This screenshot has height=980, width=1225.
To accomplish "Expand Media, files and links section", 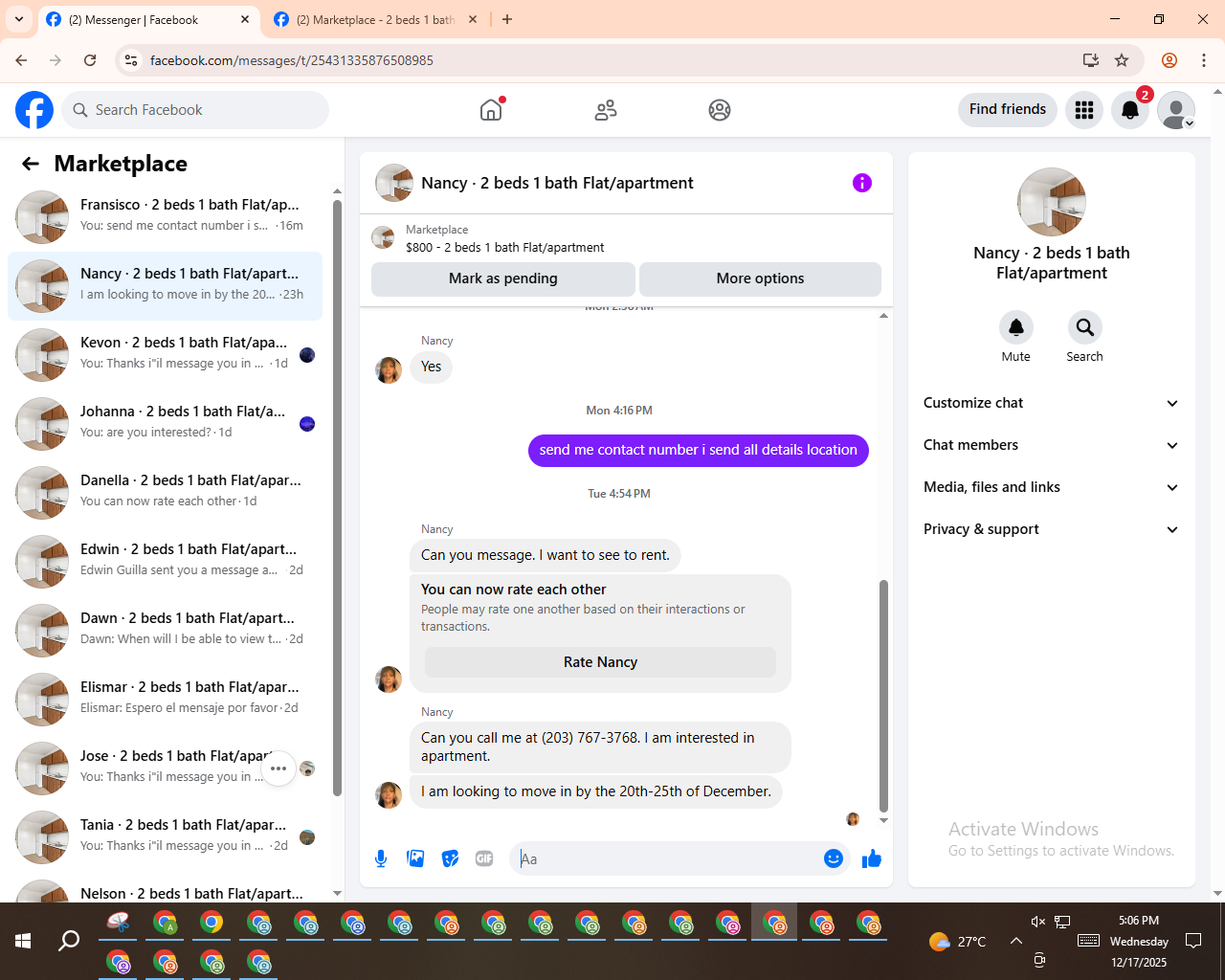I will tap(1051, 487).
